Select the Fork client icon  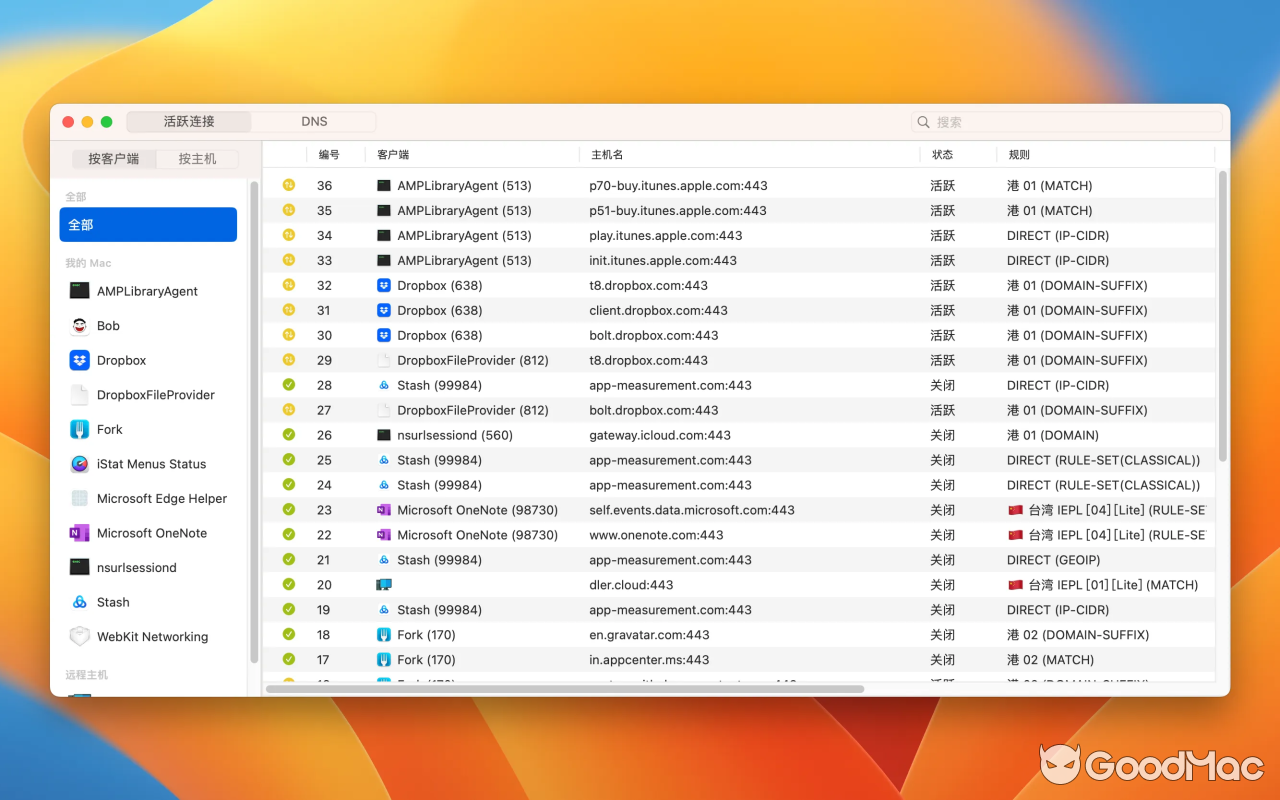(83, 429)
